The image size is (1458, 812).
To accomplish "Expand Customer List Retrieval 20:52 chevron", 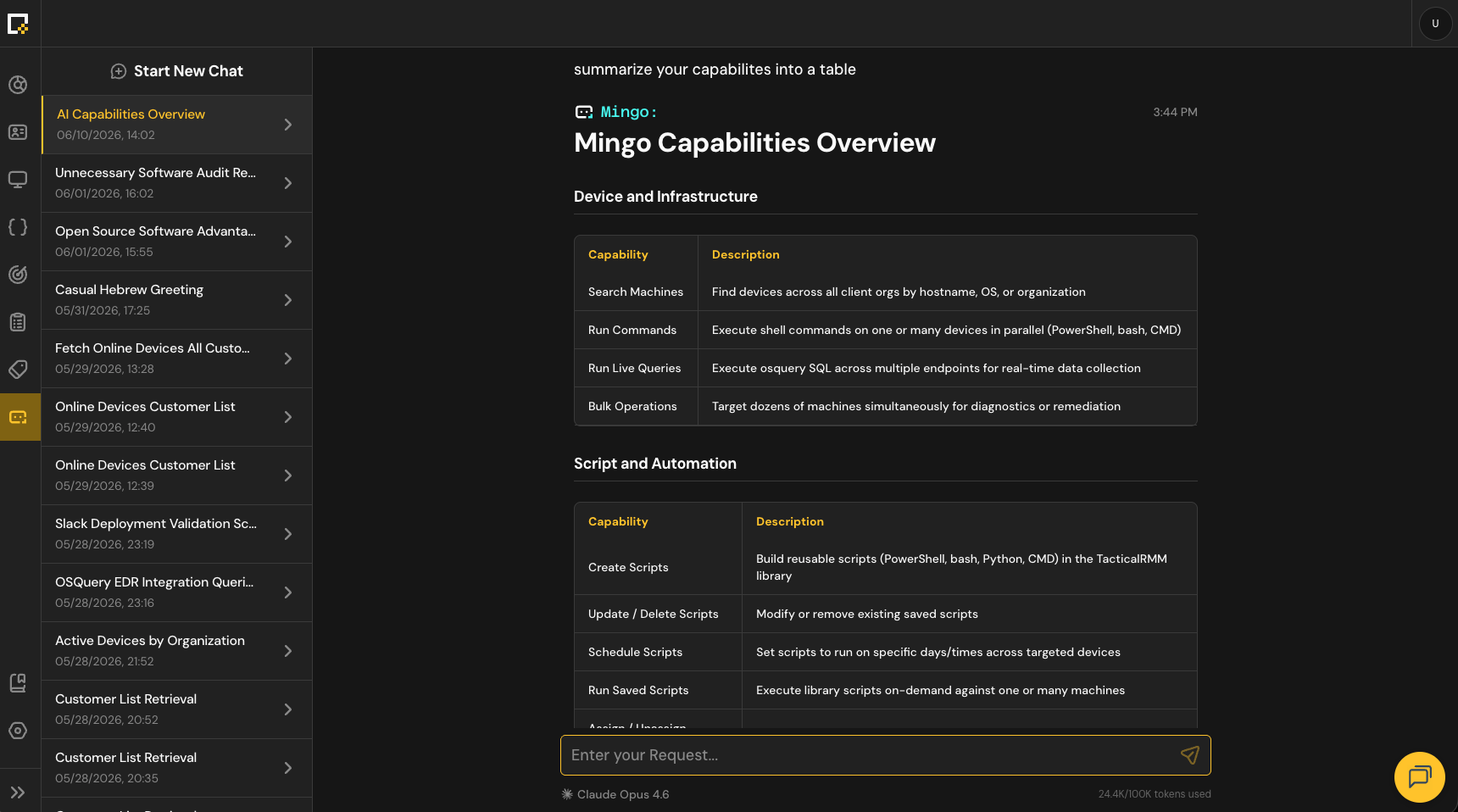I will tap(288, 709).
